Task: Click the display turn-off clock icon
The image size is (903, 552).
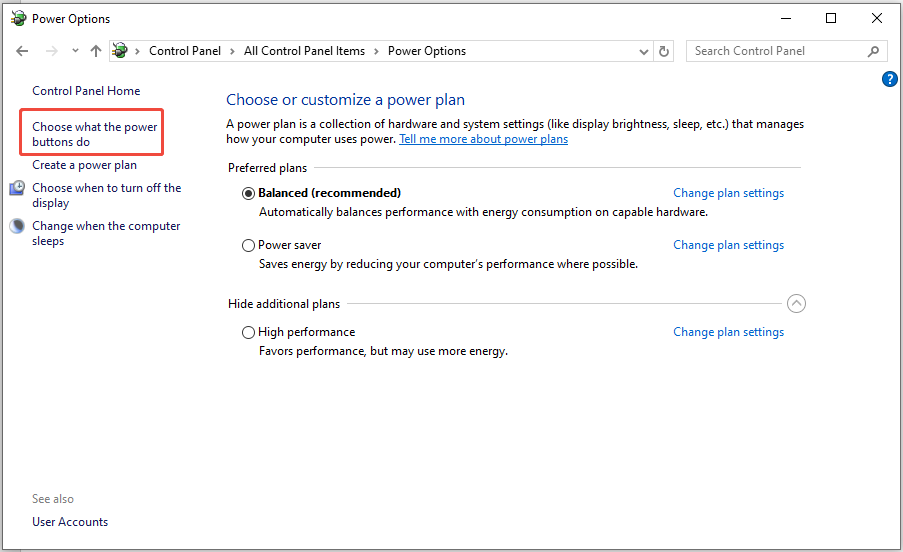Action: click(x=17, y=188)
